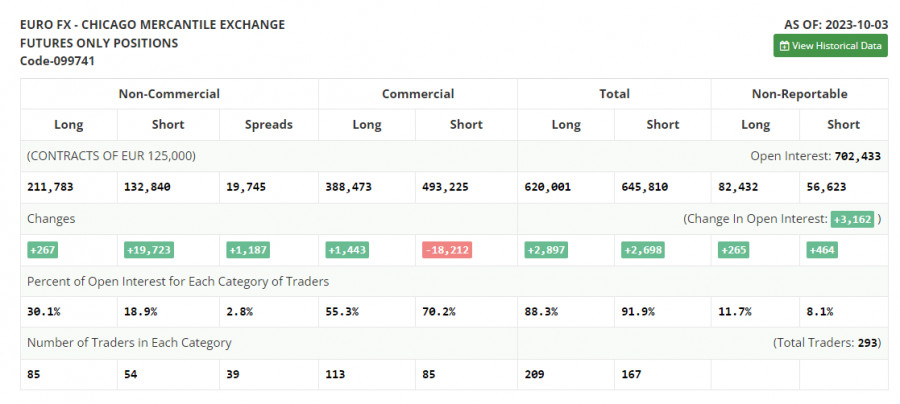
Task: Click the +1,187 spreads change badge
Action: [247, 250]
